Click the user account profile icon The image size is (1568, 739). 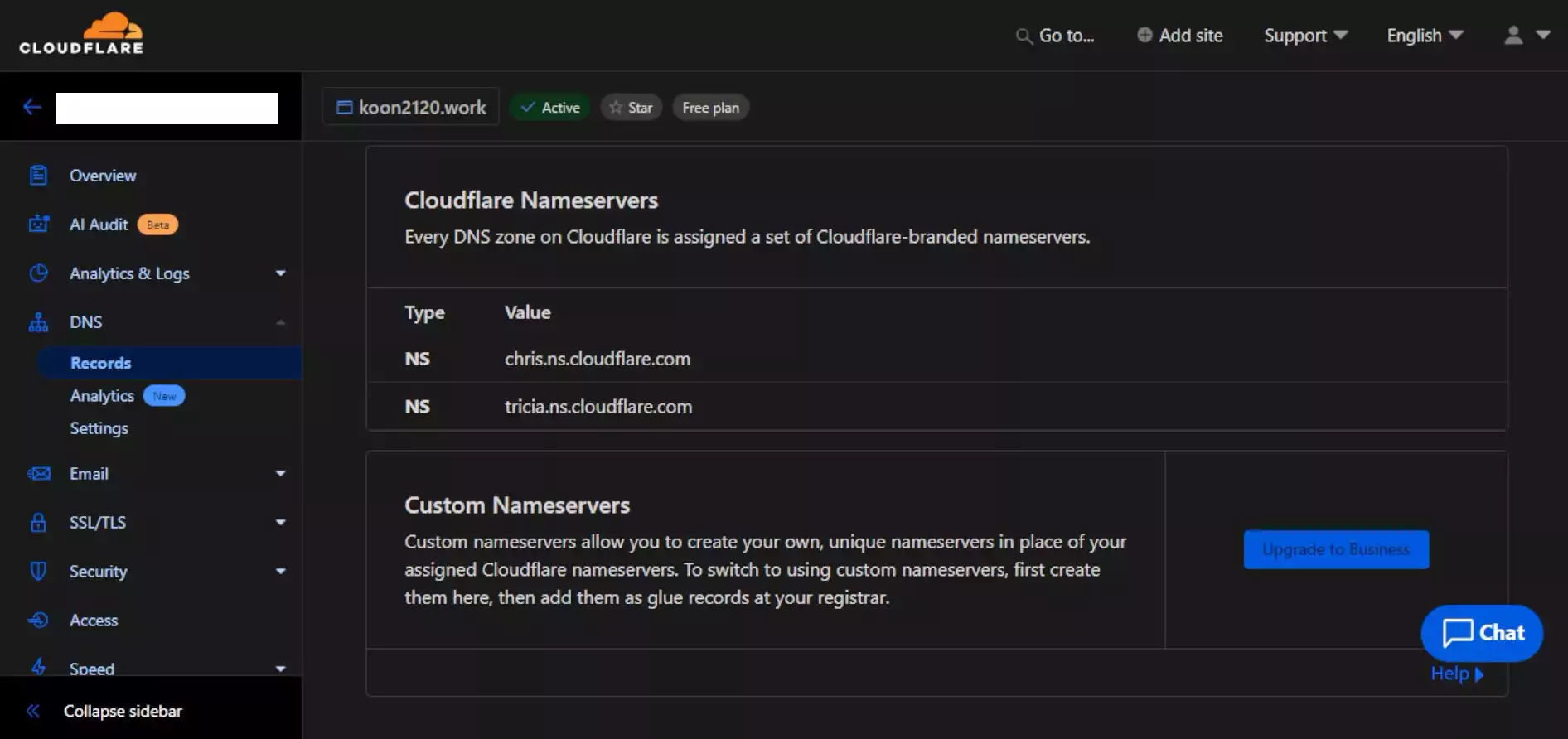(1513, 35)
